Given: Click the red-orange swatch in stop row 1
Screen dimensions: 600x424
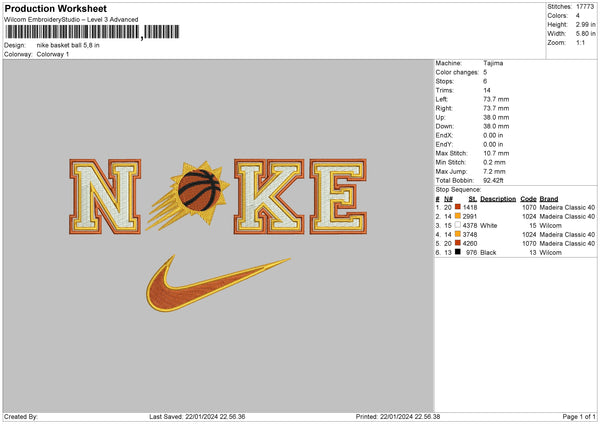Looking at the screenshot, I should [458, 207].
